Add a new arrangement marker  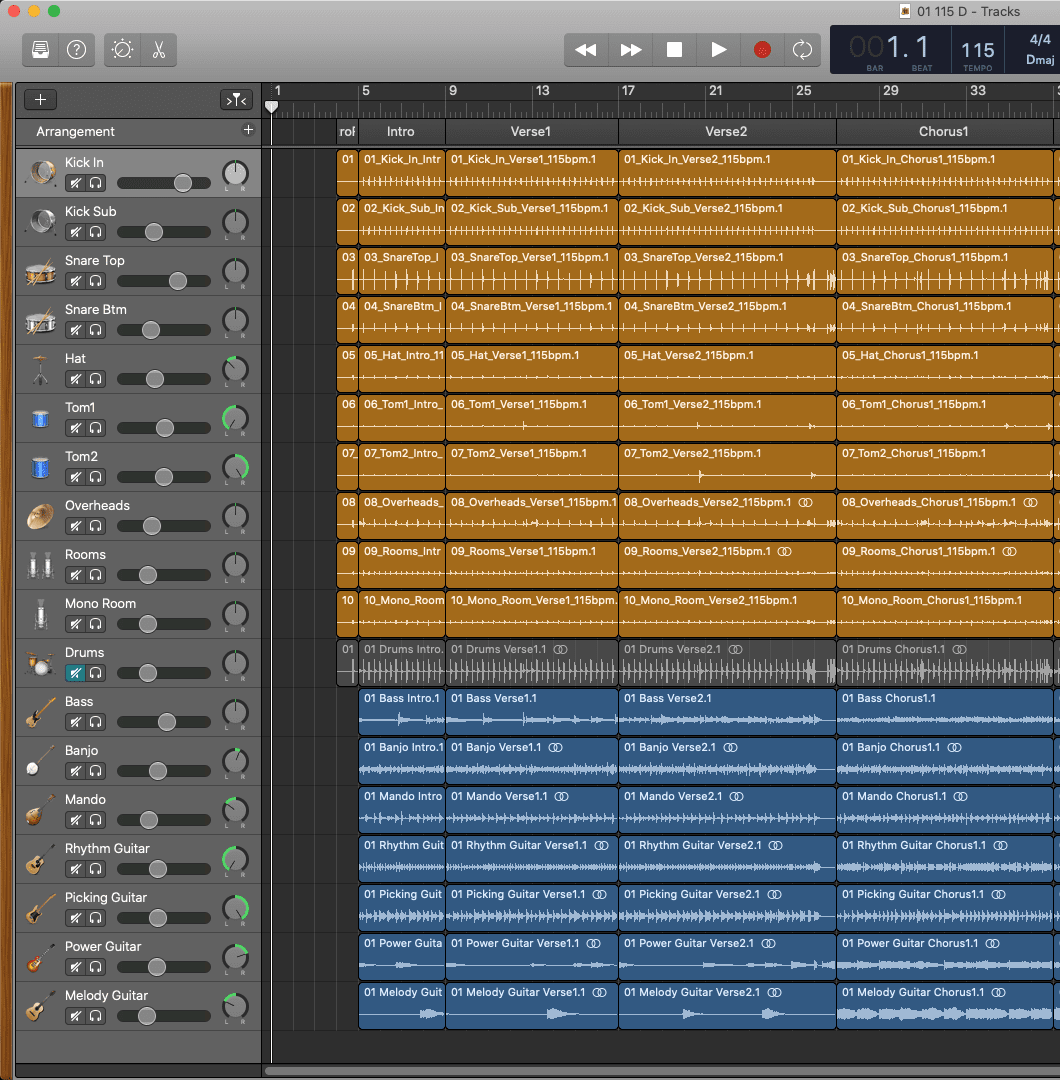(x=248, y=130)
